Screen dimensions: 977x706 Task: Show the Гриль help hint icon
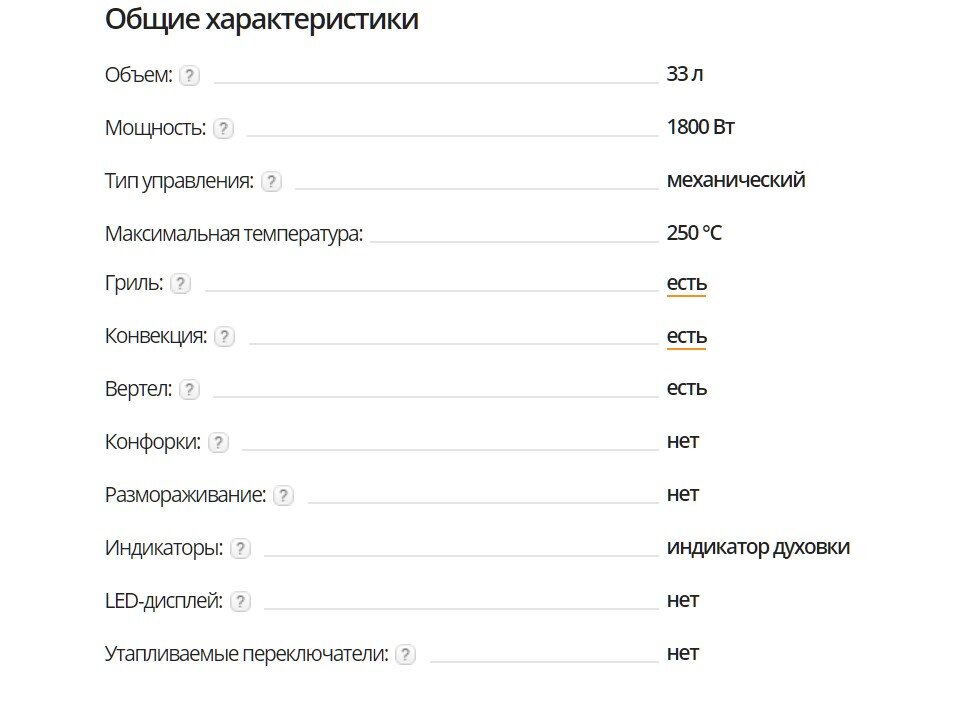[x=180, y=284]
